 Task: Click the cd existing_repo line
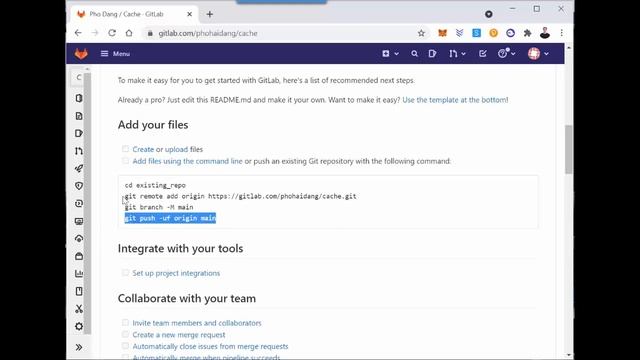click(155, 185)
